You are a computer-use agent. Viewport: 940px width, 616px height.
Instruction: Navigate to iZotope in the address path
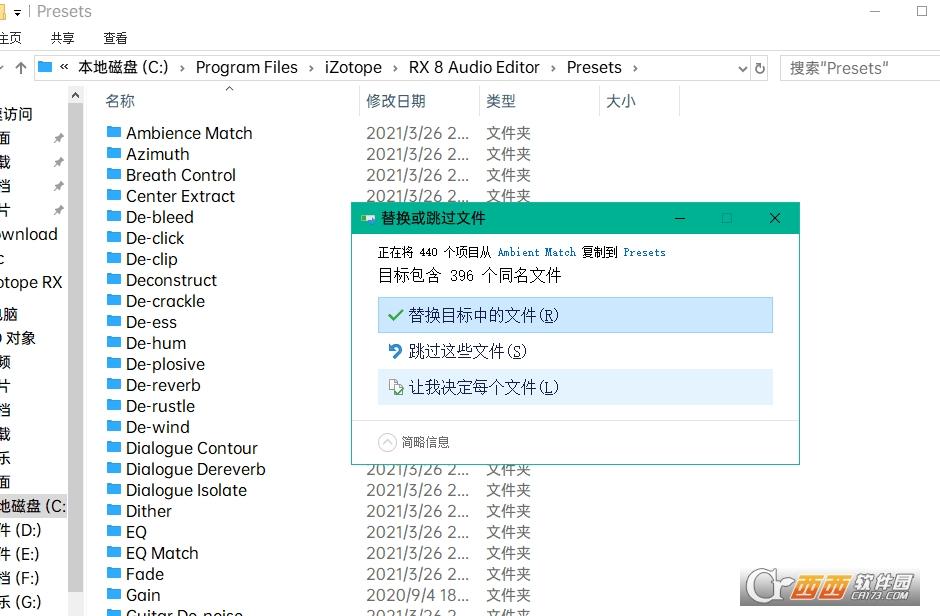tap(353, 67)
